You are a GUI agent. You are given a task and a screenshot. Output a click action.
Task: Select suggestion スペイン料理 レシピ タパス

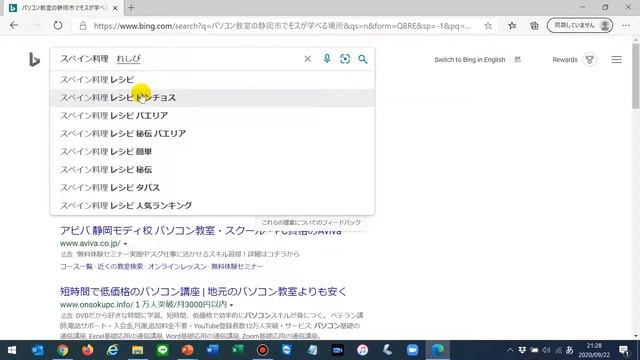click(212, 187)
